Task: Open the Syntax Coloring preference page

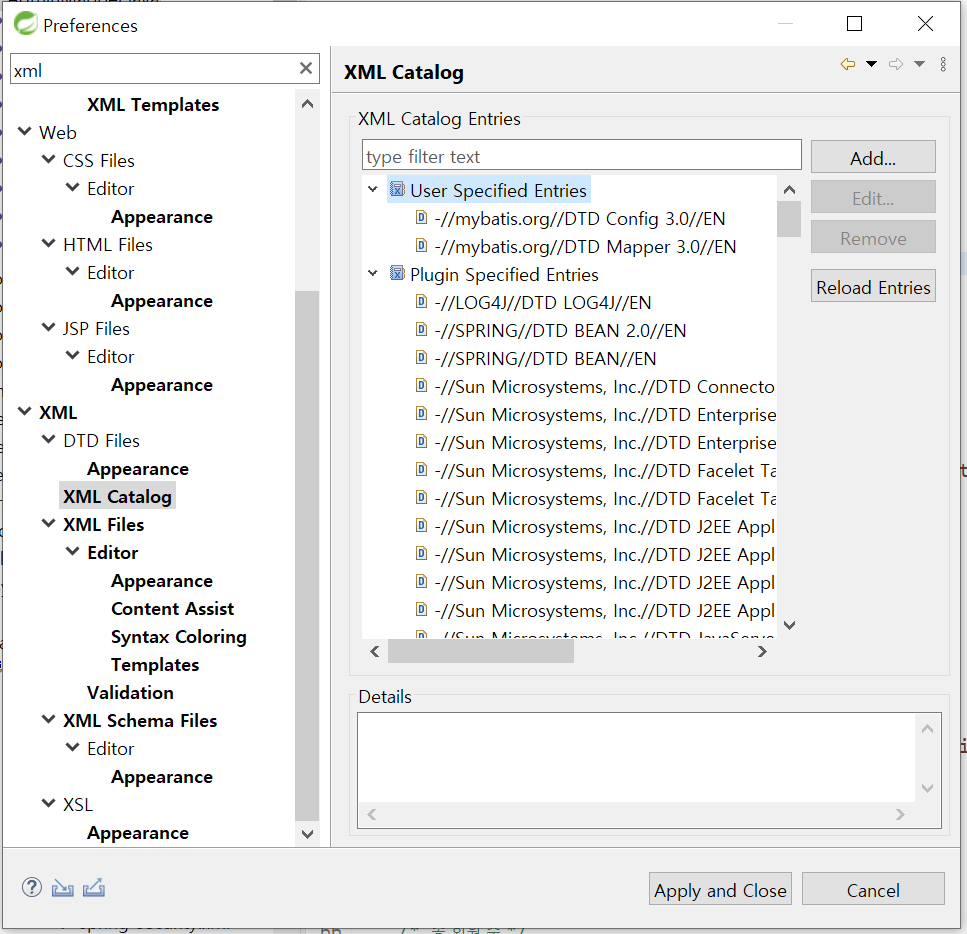Action: click(x=179, y=637)
